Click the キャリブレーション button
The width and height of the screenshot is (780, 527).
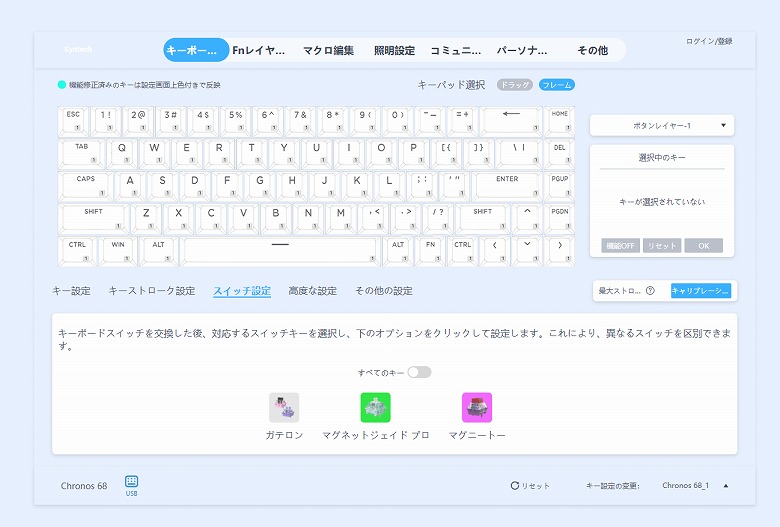[x=700, y=291]
